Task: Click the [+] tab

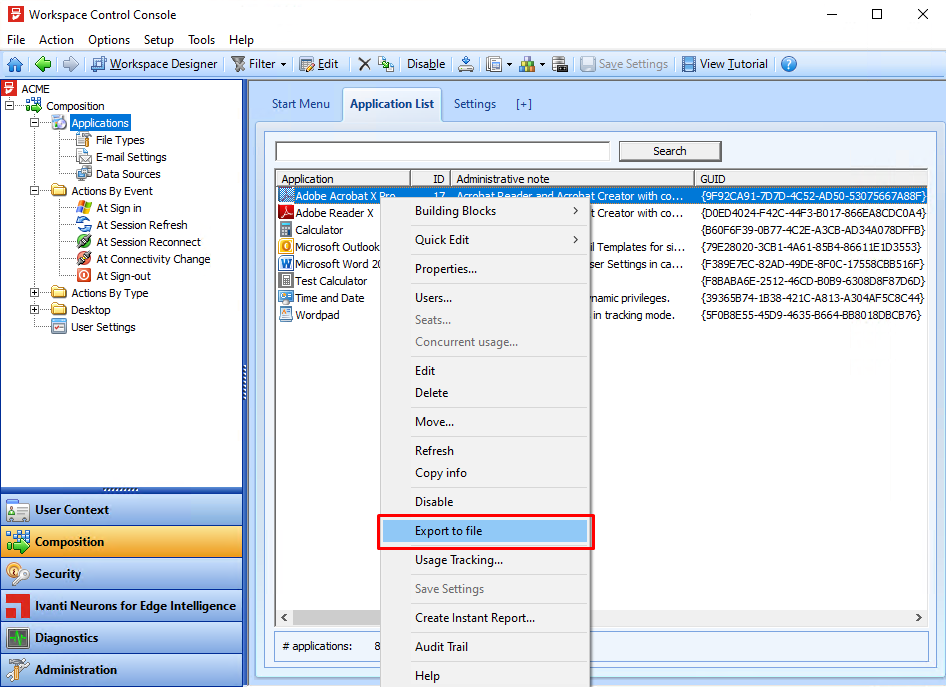Action: [524, 104]
